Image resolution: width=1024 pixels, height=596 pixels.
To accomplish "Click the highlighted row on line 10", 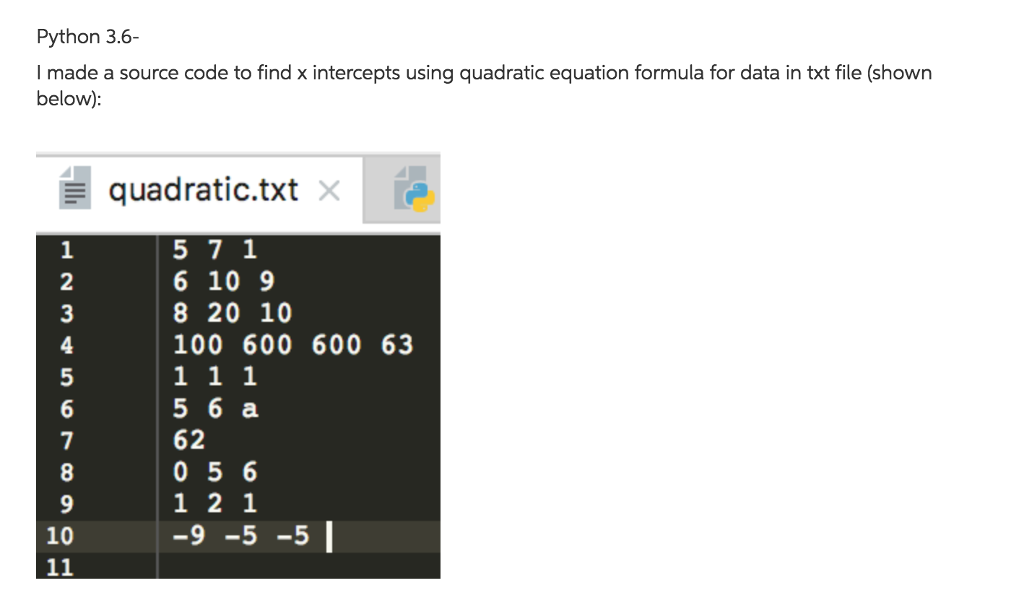I will pyautogui.click(x=240, y=535).
